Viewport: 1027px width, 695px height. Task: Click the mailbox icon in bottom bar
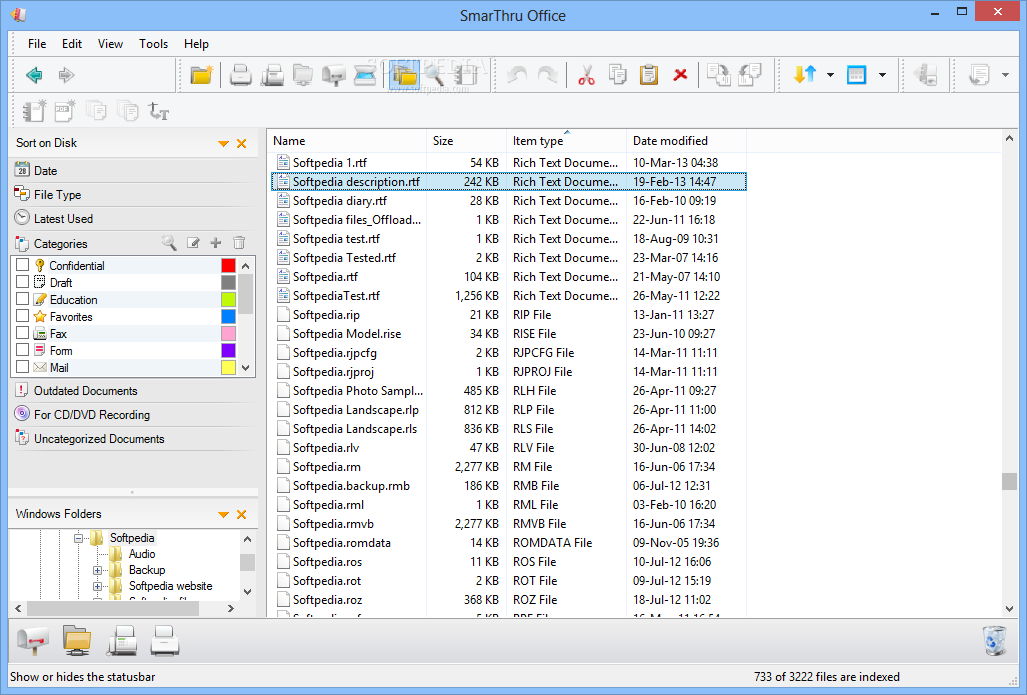33,640
